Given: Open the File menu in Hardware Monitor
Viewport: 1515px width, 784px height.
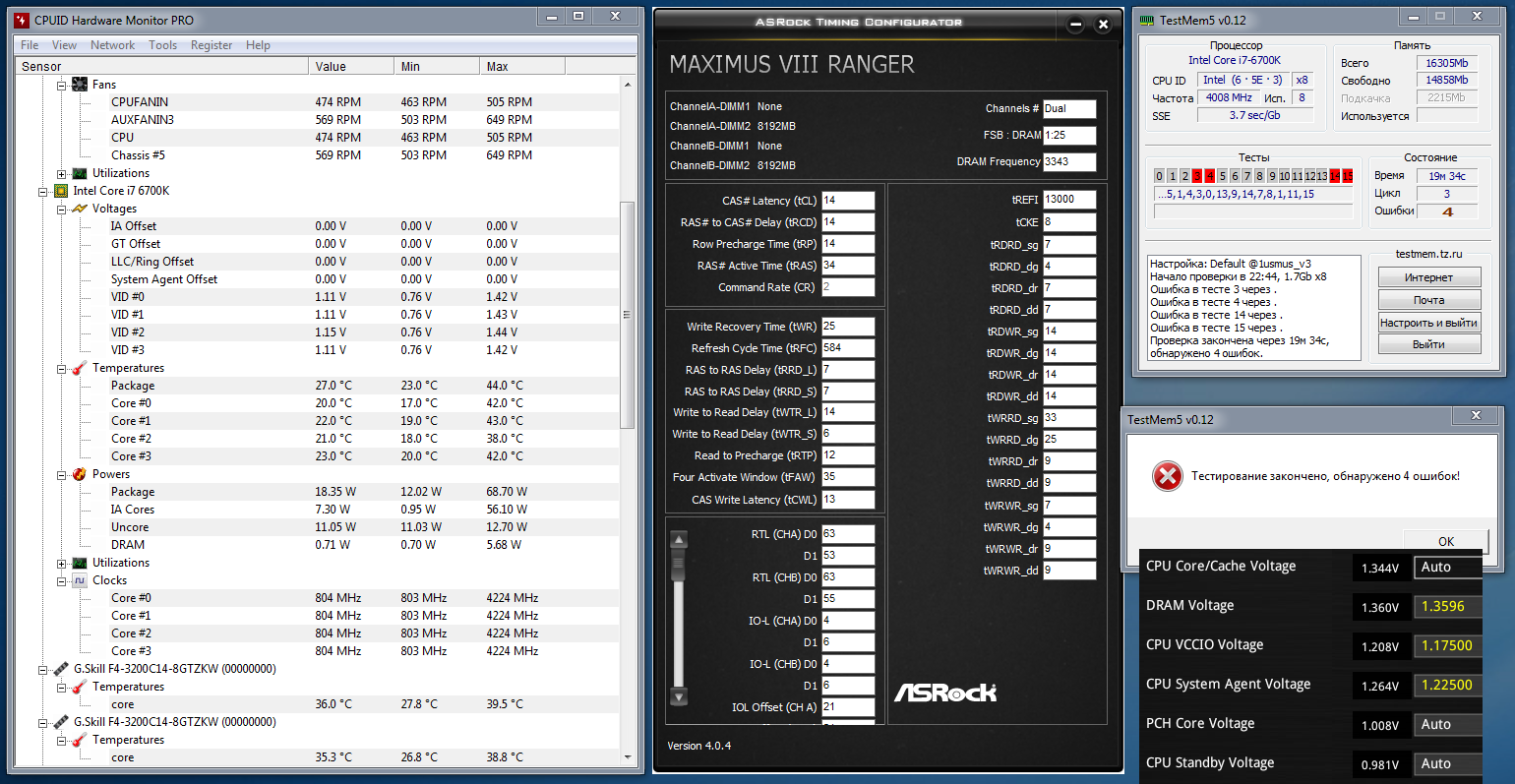Looking at the screenshot, I should click(30, 45).
